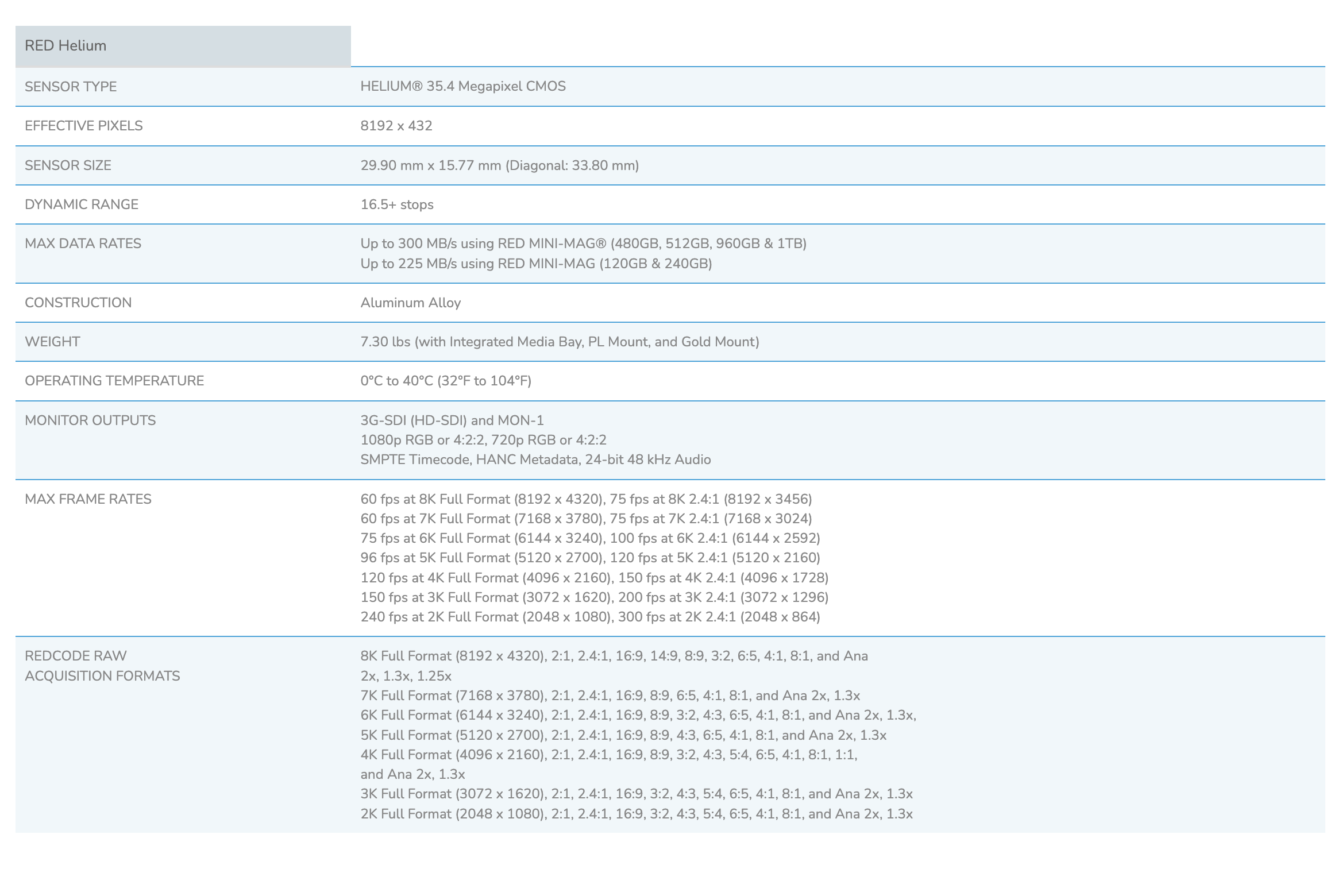Click the 'and Ana 2x, 1.3x' line

(x=412, y=774)
